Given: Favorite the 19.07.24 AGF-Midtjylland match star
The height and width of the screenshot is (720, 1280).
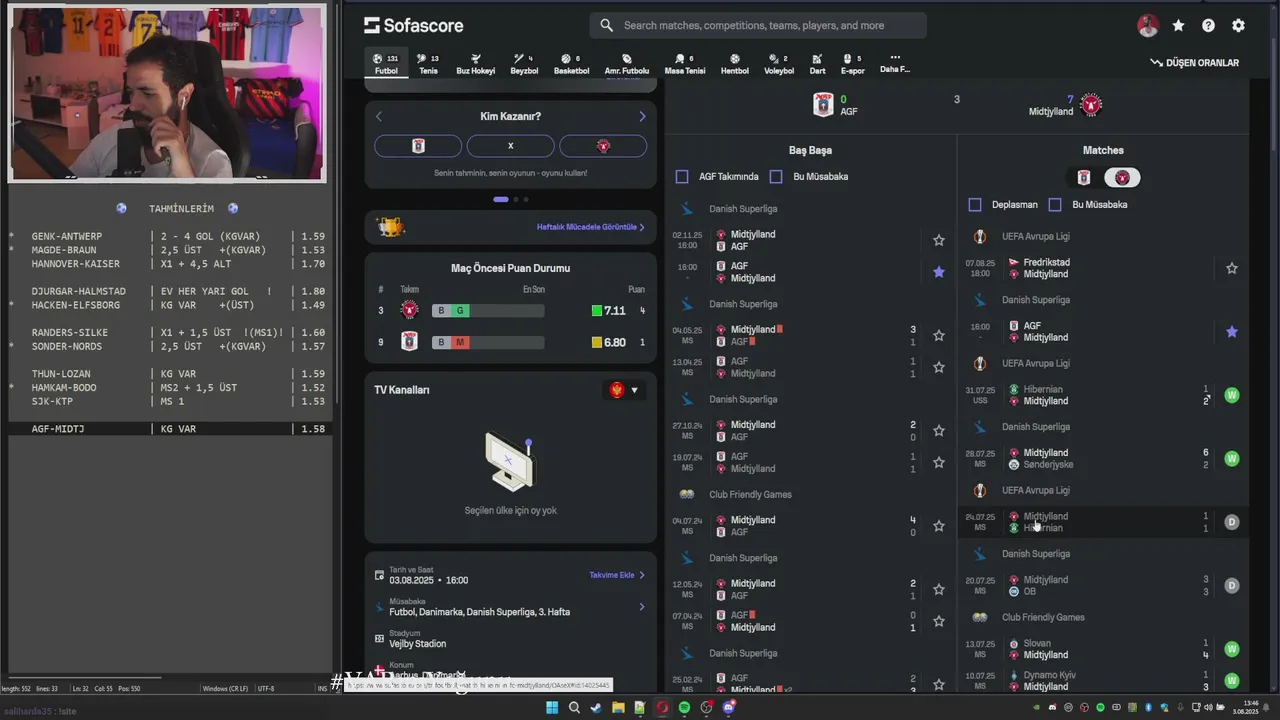Looking at the screenshot, I should (939, 462).
